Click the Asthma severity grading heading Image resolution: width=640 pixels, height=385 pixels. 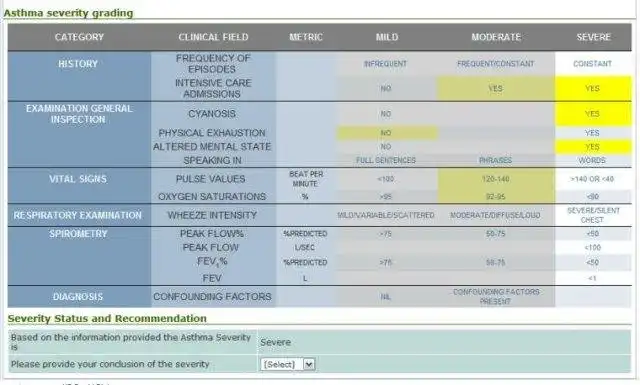68,13
